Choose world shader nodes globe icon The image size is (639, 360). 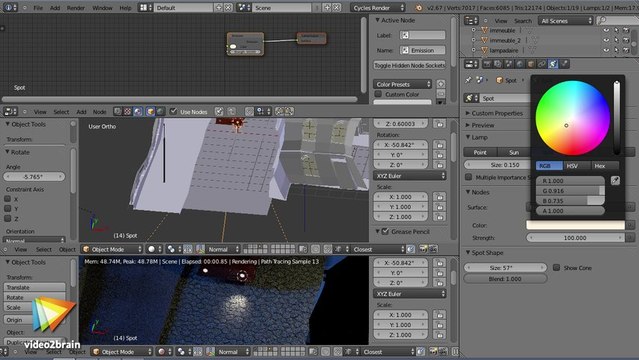click(161, 111)
